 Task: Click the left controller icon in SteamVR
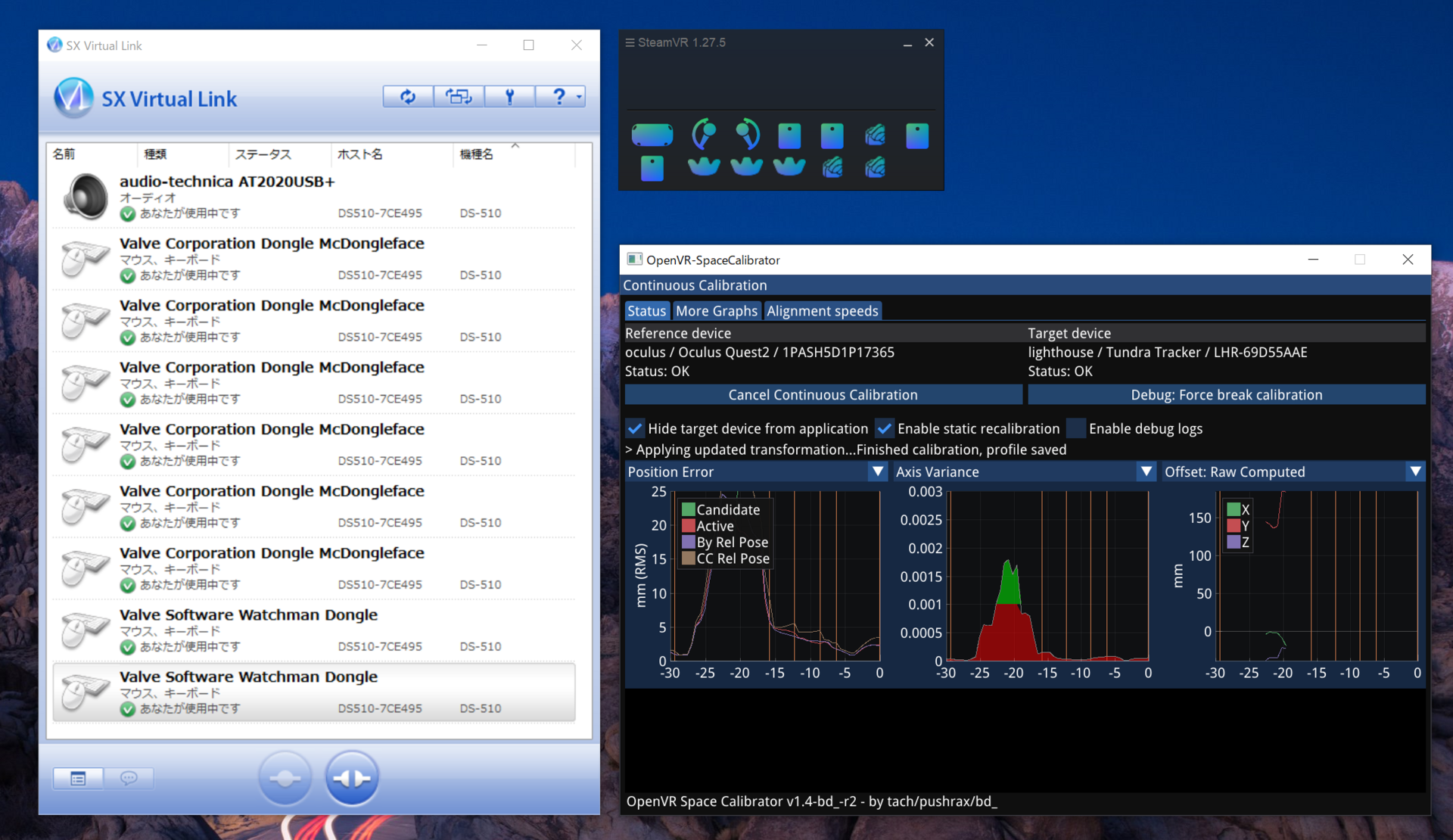704,134
